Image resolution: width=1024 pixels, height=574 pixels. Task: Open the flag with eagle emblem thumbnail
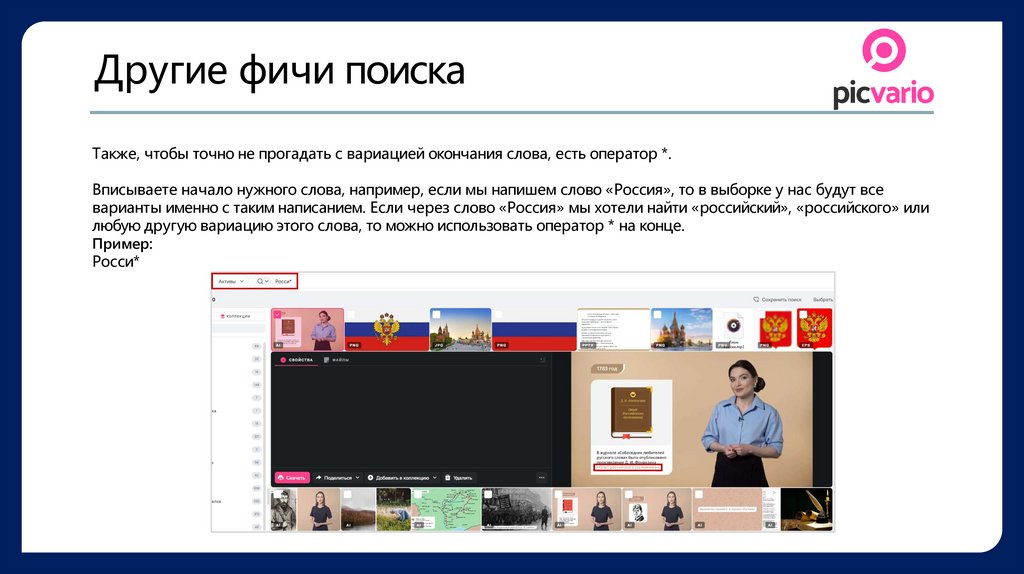(x=387, y=330)
